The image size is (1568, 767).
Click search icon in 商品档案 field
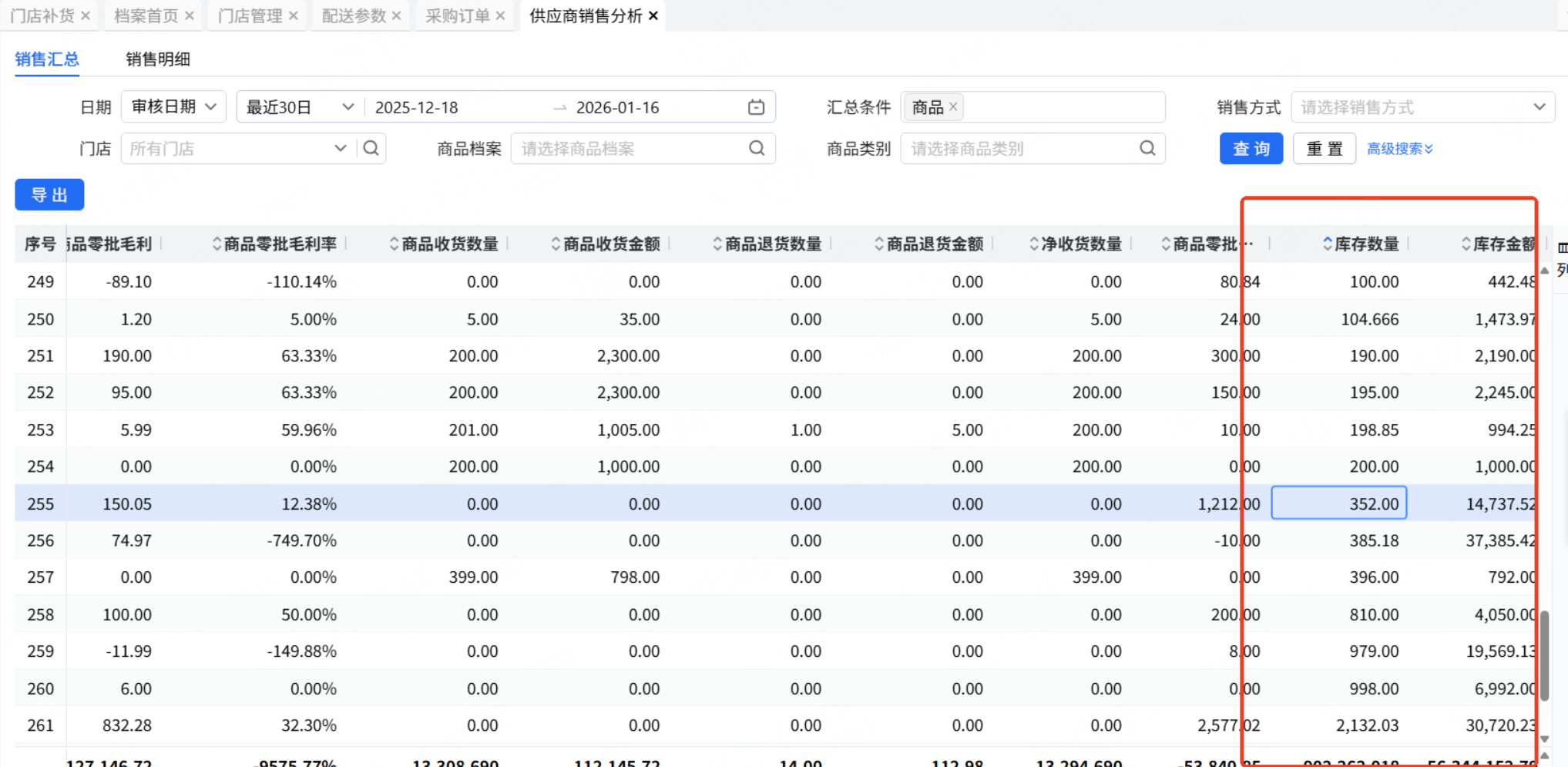point(757,148)
